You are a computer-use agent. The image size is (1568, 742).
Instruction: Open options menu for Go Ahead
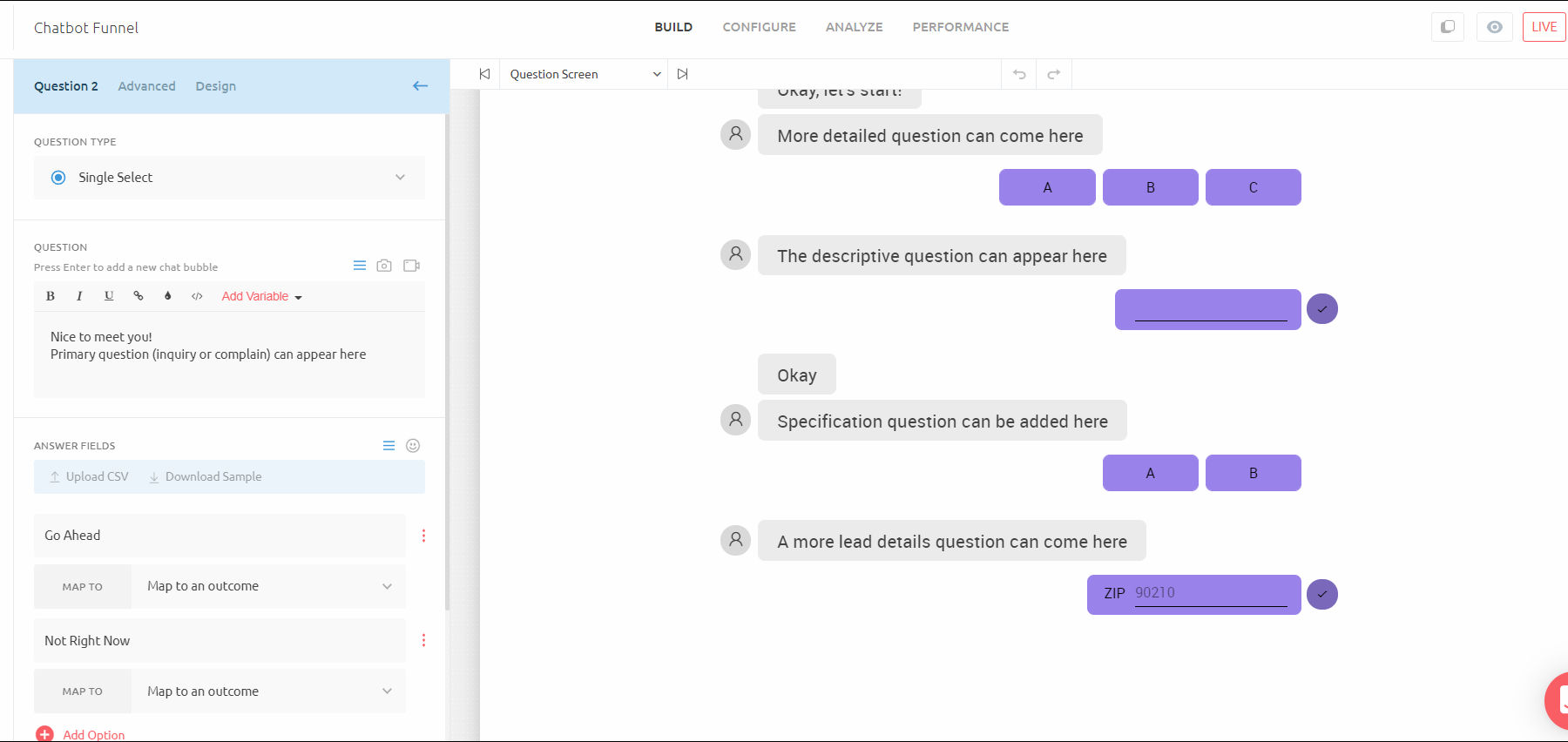click(x=423, y=536)
